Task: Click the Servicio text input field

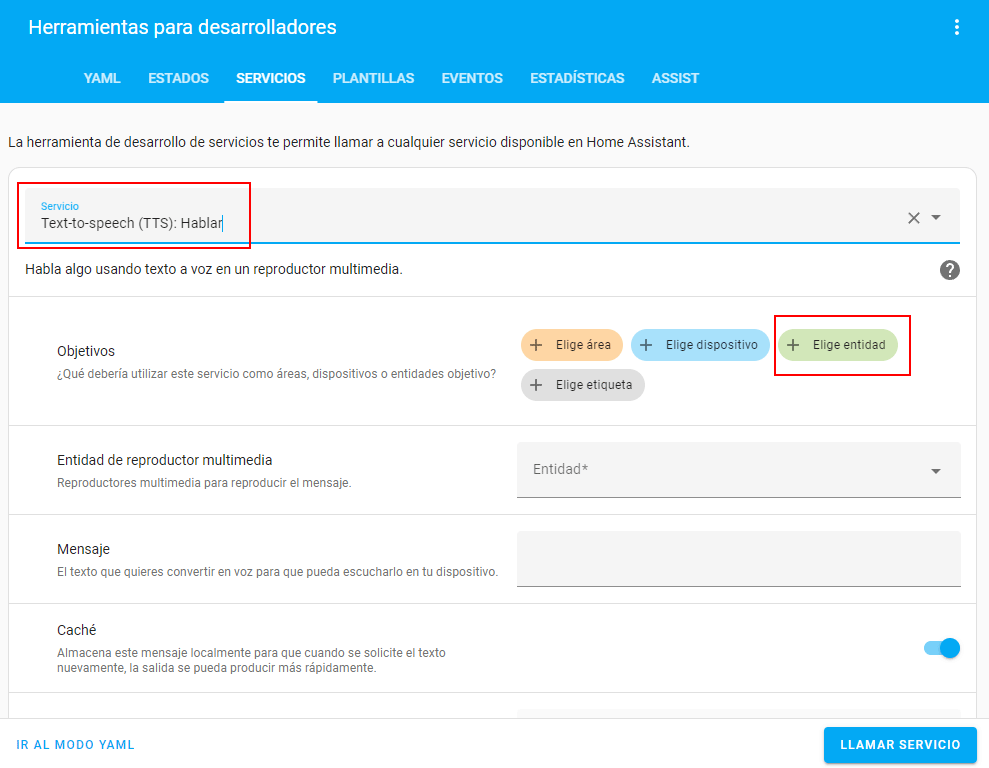Action: point(460,222)
